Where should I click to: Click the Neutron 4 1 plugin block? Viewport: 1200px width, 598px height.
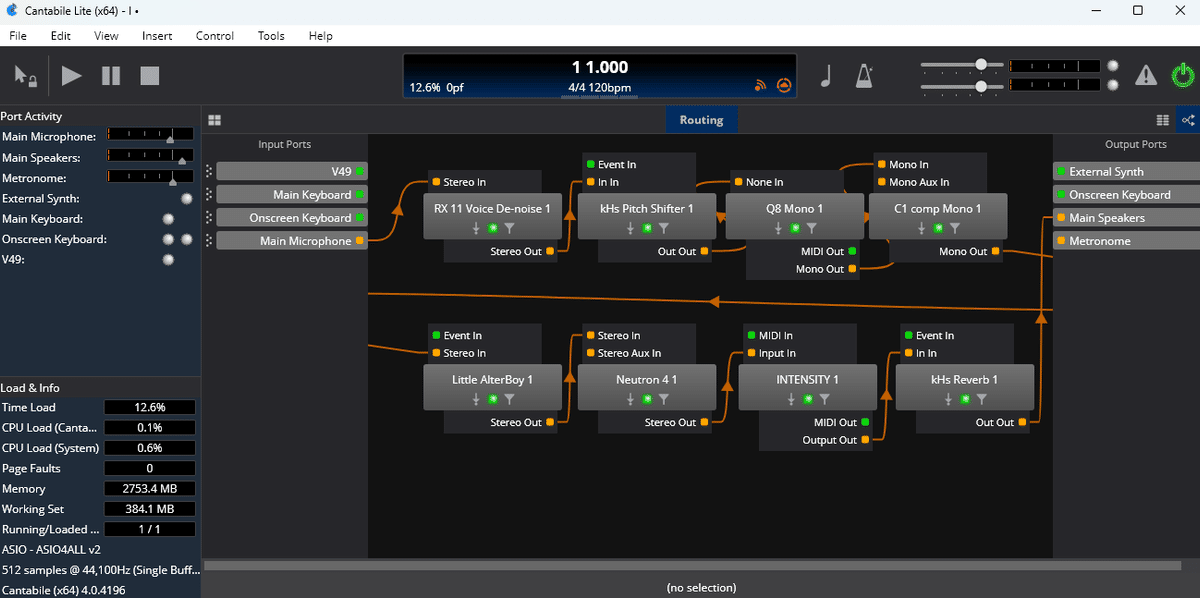tap(647, 388)
